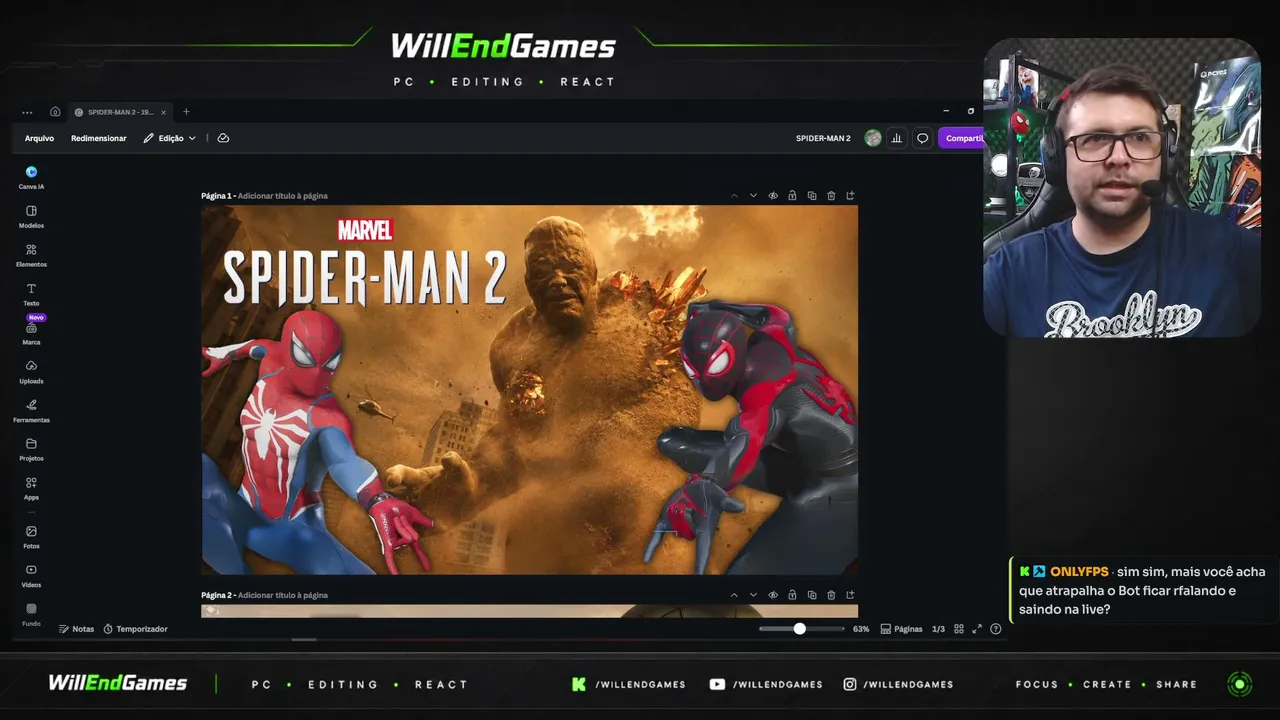Select the Texto tool
Image resolution: width=1280 pixels, height=720 pixels.
coord(31,294)
